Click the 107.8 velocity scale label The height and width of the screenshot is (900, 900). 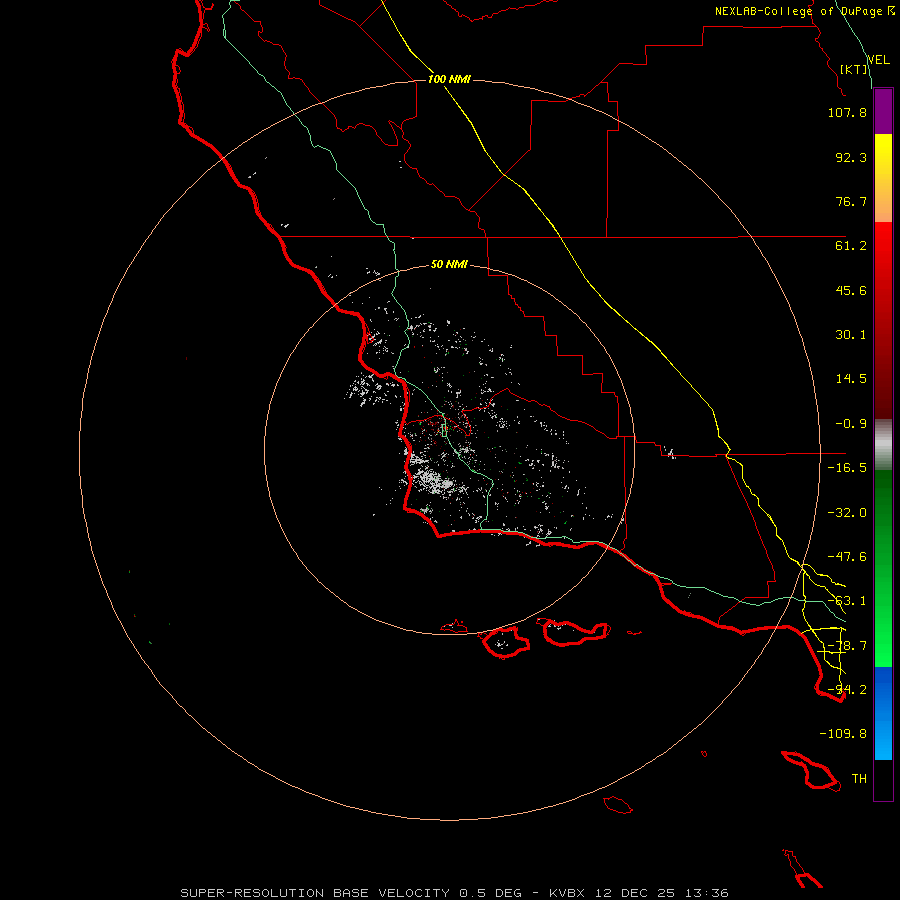point(847,112)
